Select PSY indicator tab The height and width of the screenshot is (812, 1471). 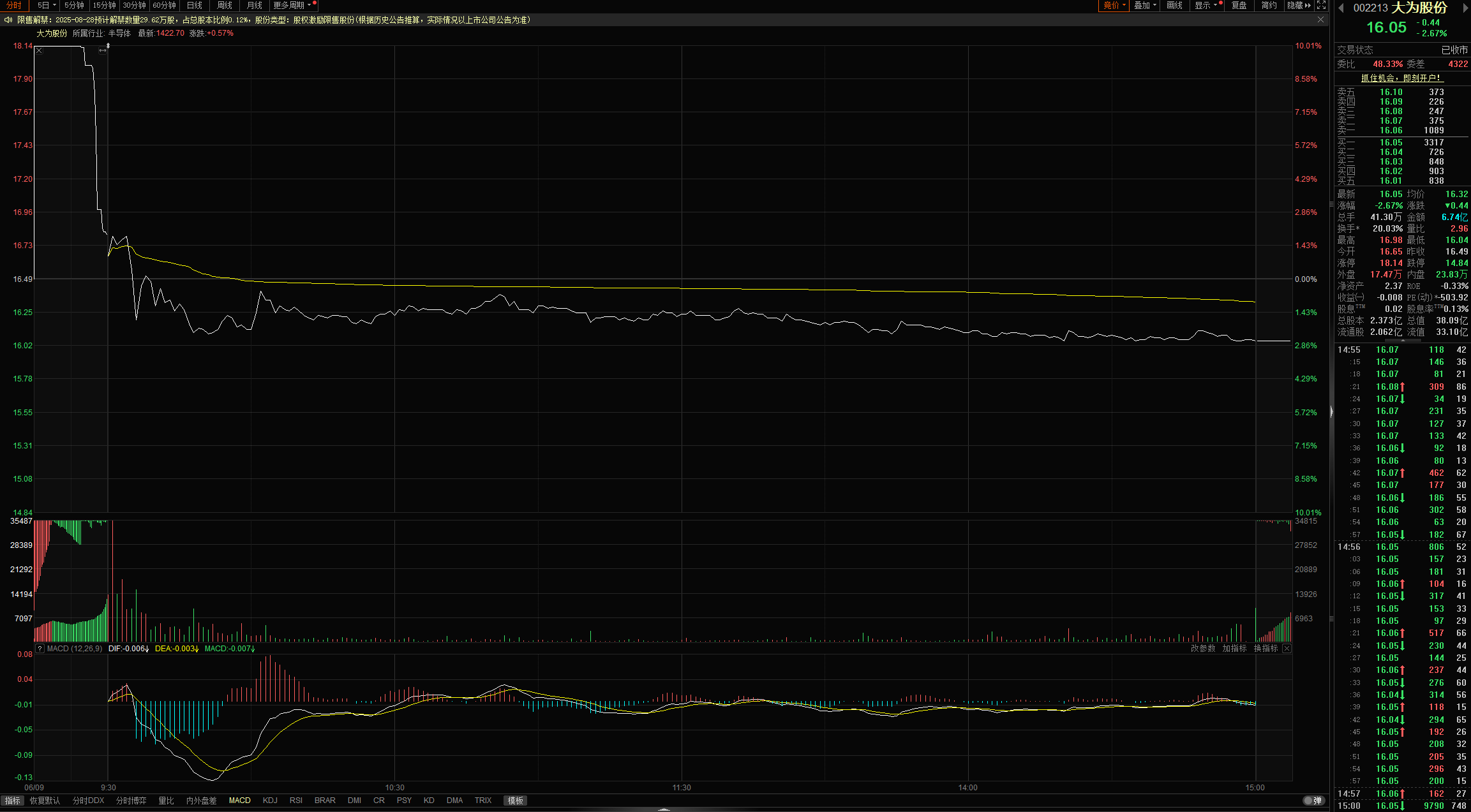coord(404,801)
